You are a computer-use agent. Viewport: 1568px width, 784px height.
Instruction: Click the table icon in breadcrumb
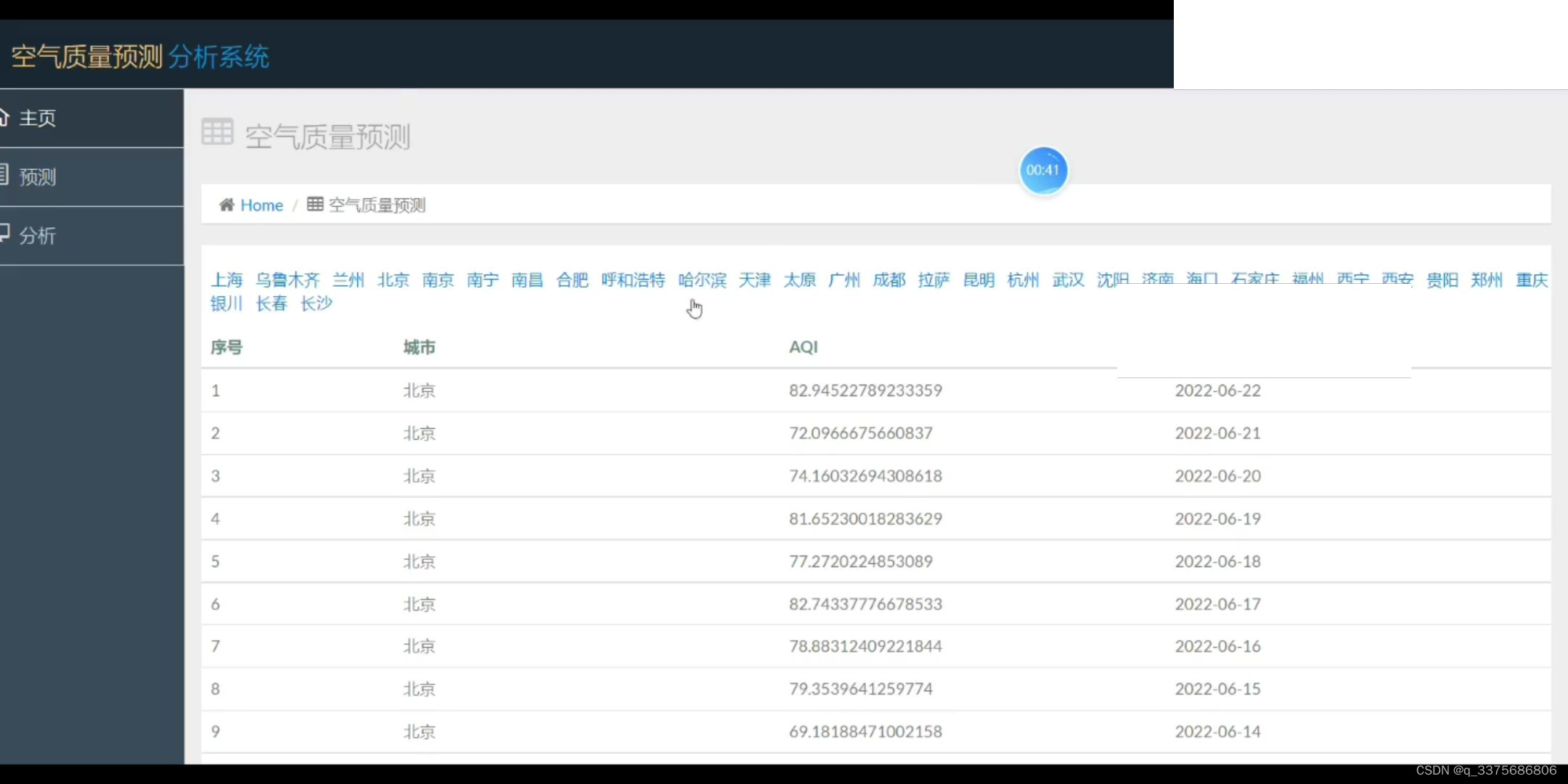315,204
